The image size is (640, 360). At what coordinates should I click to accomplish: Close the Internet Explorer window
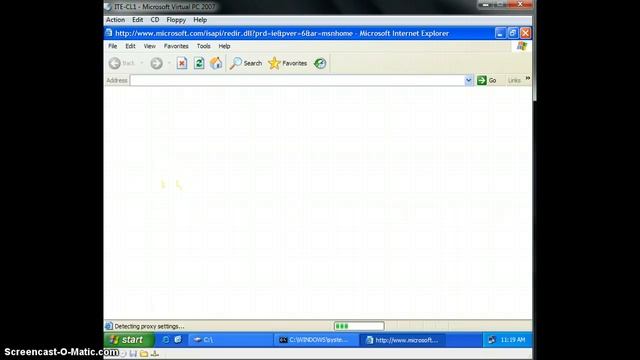pos(525,33)
